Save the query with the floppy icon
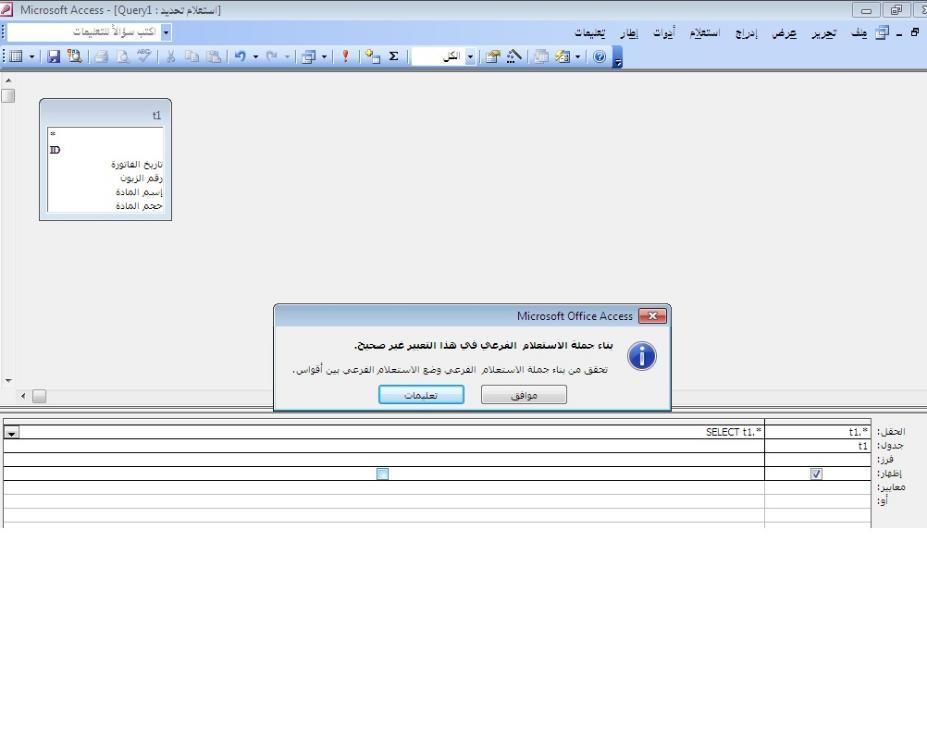The height and width of the screenshot is (750, 927). pyautogui.click(x=54, y=56)
